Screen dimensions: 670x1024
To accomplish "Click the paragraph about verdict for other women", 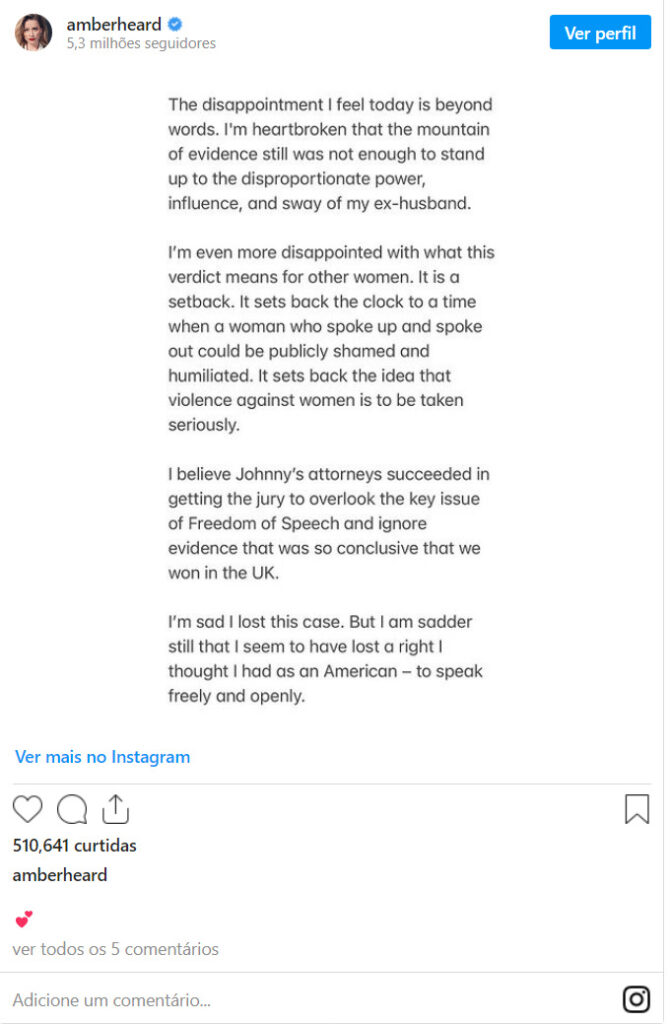I will pos(330,338).
